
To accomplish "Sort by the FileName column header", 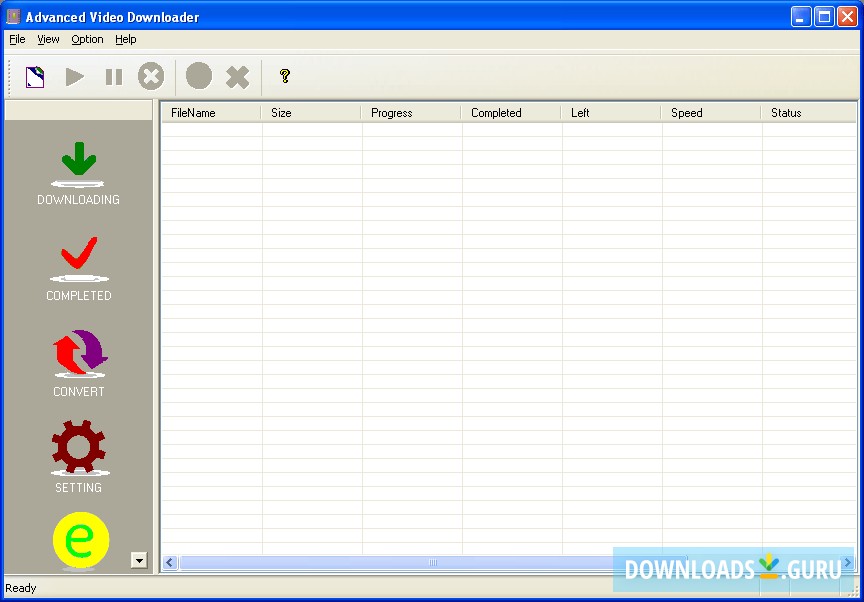I will (211, 113).
